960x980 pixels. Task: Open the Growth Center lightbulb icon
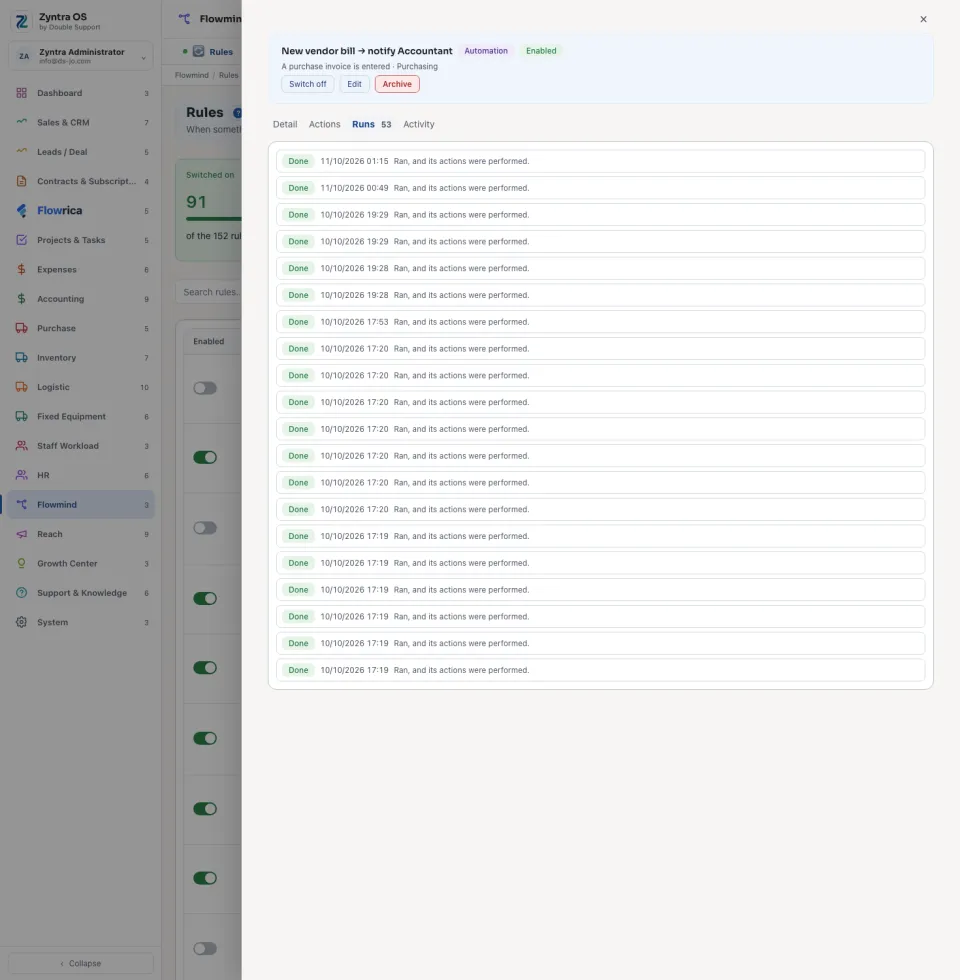(x=21, y=563)
